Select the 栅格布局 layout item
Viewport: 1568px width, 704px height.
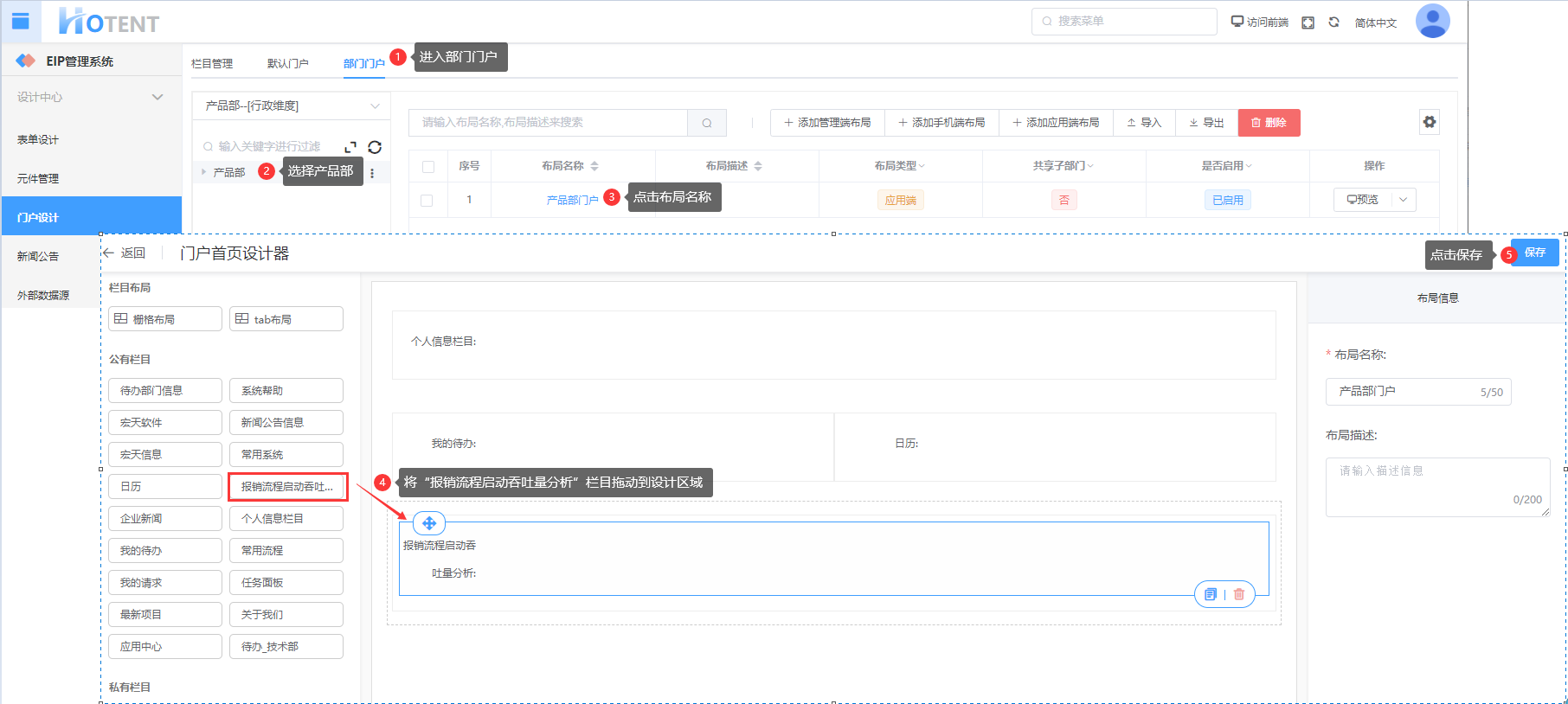click(165, 319)
